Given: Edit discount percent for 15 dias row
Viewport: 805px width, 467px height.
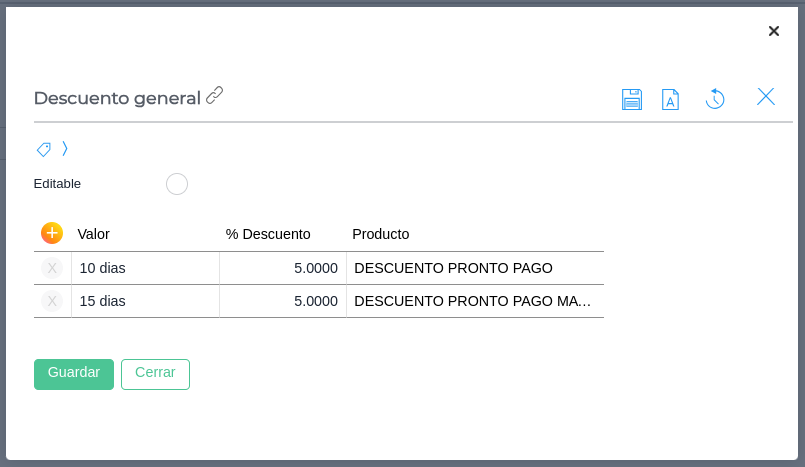Looking at the screenshot, I should point(283,301).
